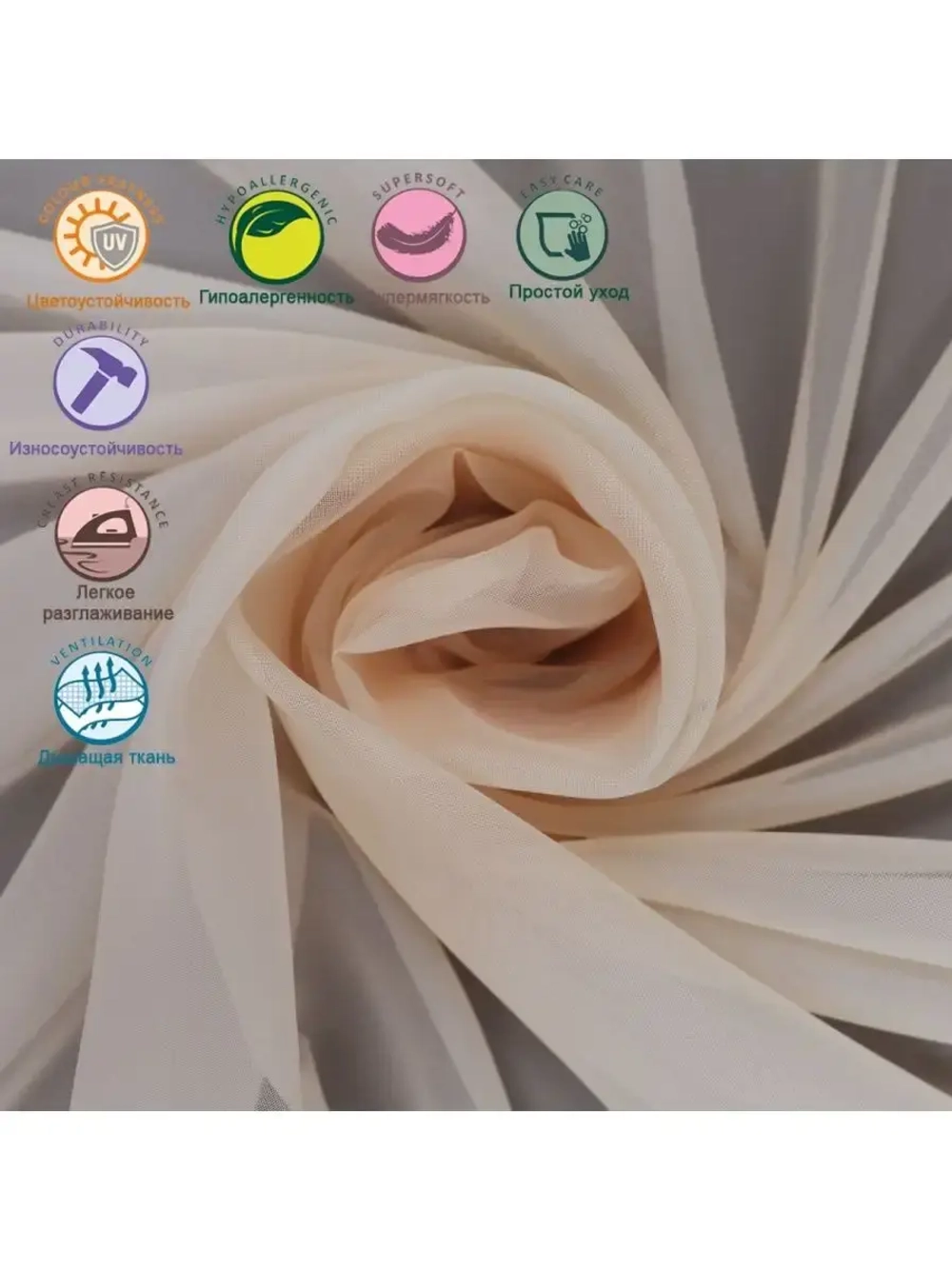Click the hand wash easy care icon
The image size is (952, 1269).
click(x=562, y=234)
